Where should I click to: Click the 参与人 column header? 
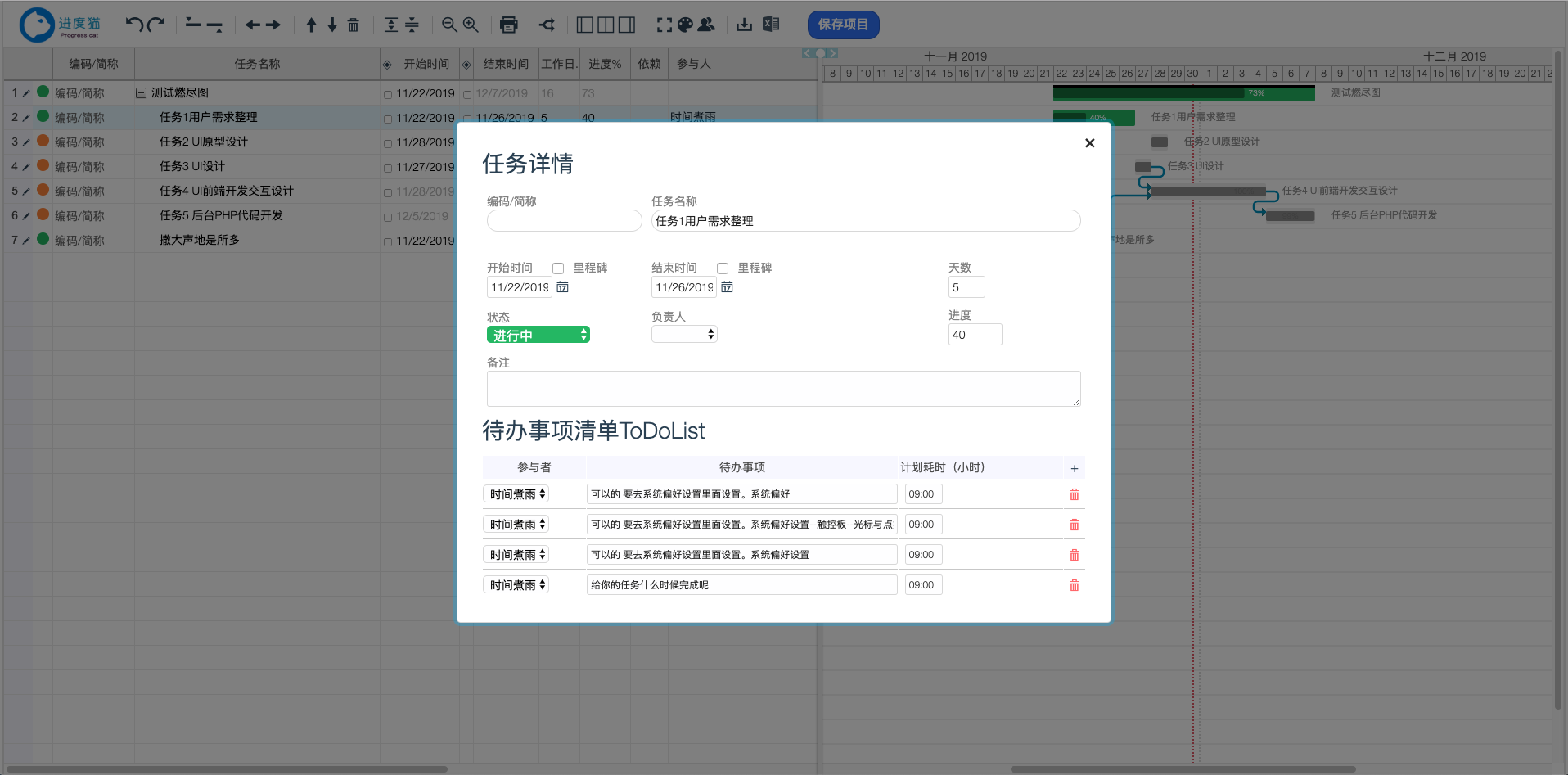pyautogui.click(x=694, y=64)
